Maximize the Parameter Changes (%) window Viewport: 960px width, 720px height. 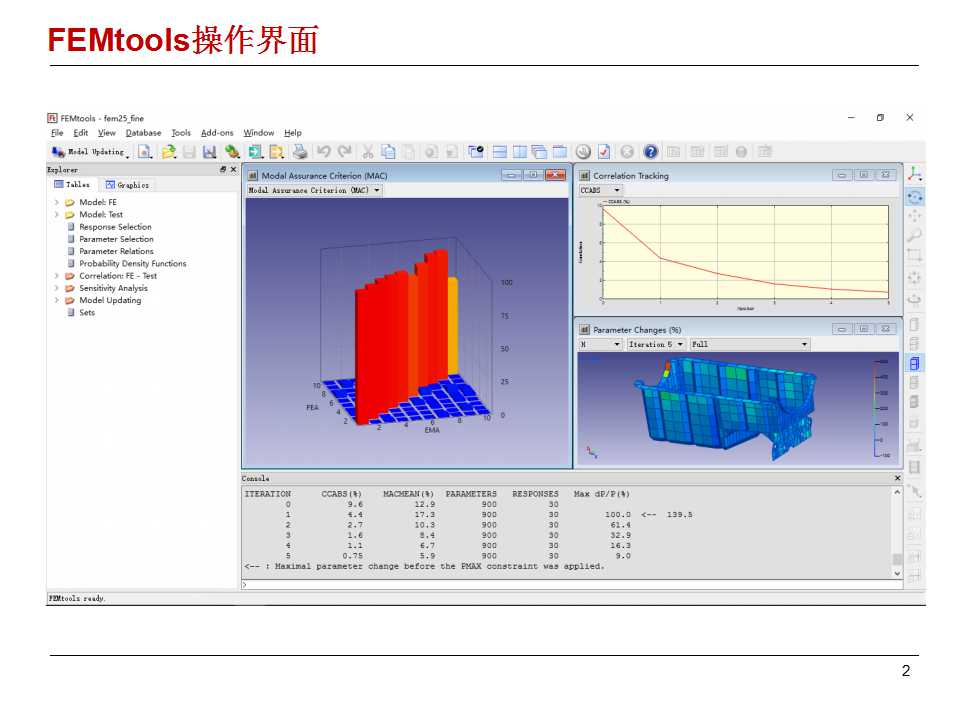click(x=864, y=329)
